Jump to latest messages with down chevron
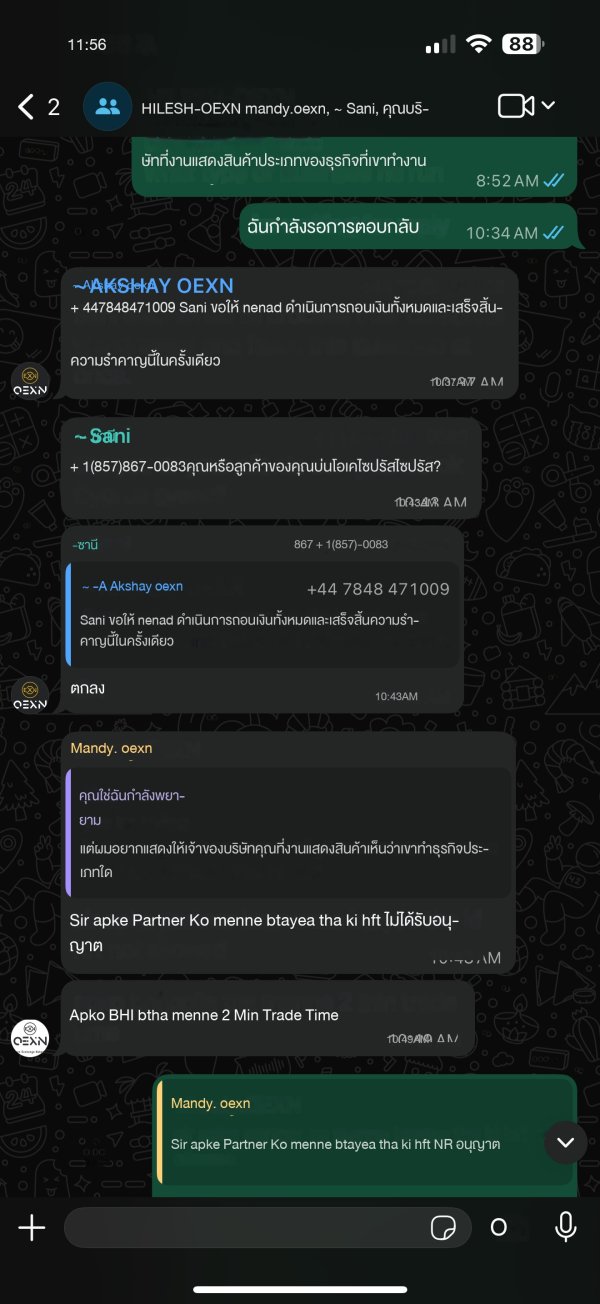600x1304 pixels. click(565, 1142)
